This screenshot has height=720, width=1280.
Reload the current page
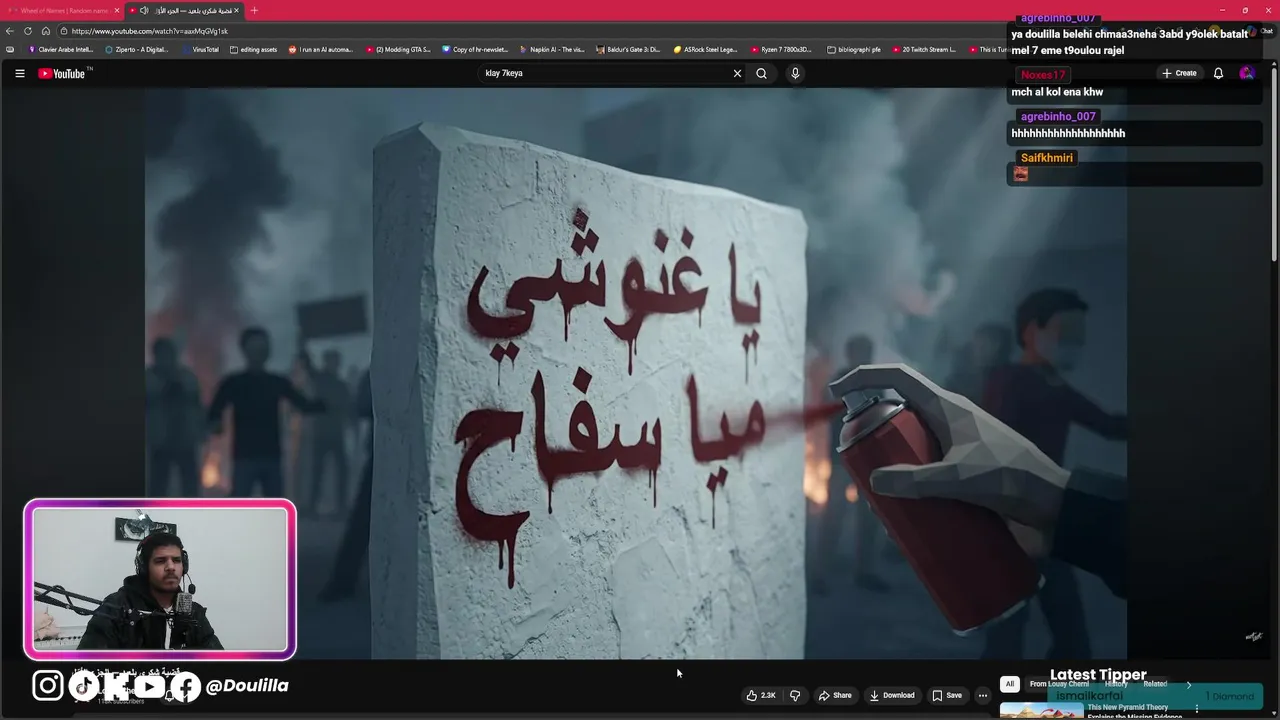[x=28, y=31]
